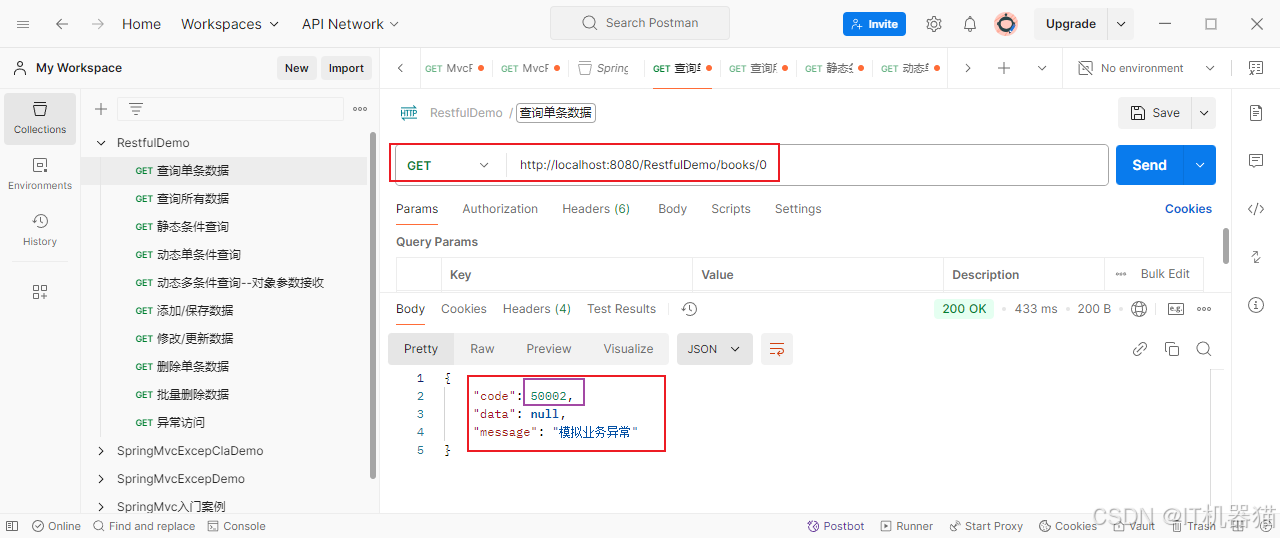Open the user avatar menu

pyautogui.click(x=1006, y=24)
